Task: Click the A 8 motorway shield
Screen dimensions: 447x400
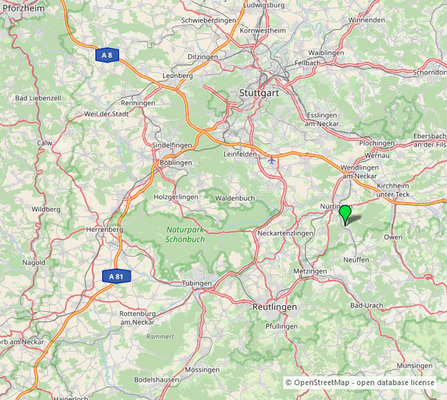Action: (107, 55)
